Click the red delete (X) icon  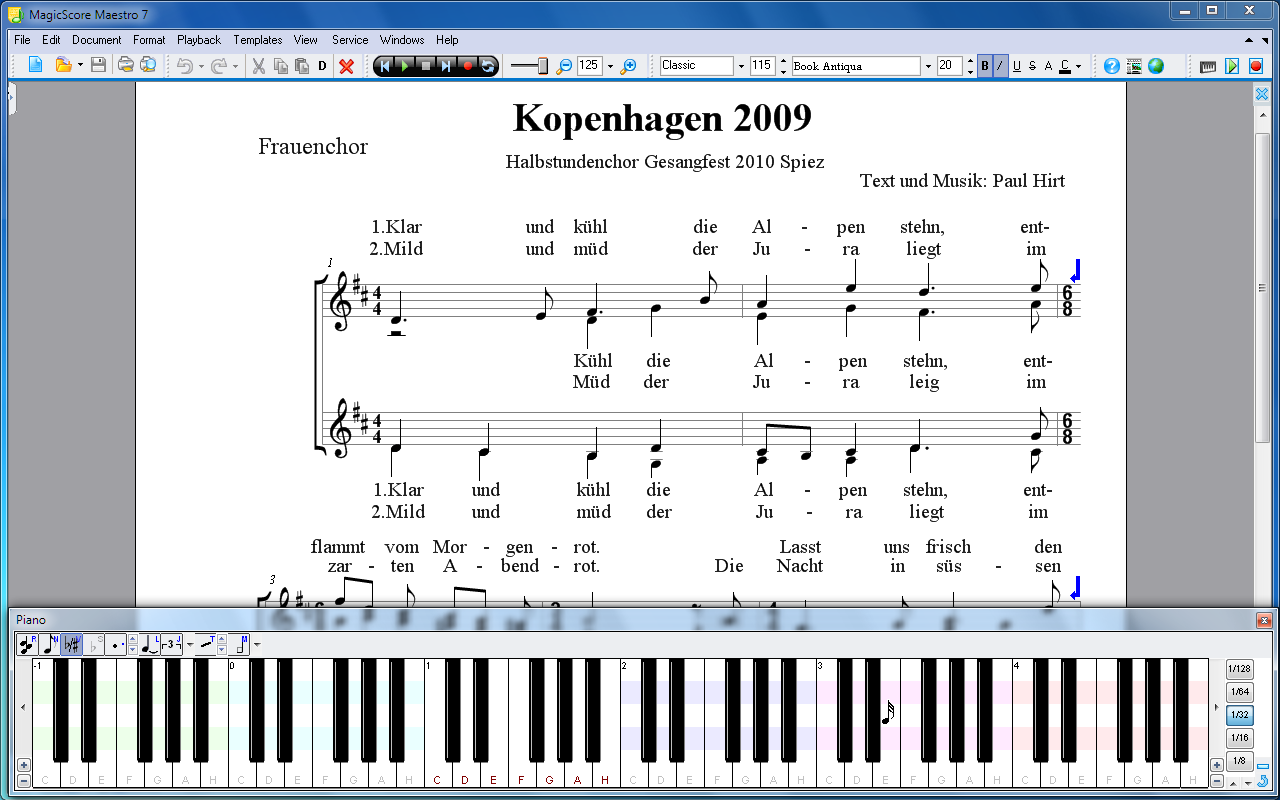(346, 66)
